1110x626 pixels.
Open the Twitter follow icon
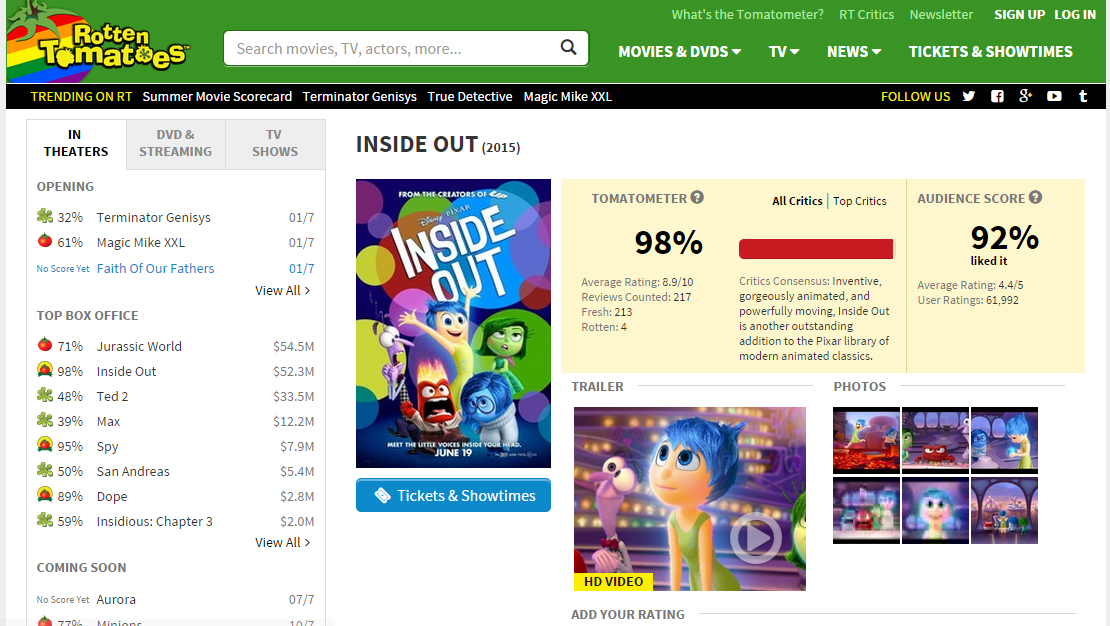(968, 96)
